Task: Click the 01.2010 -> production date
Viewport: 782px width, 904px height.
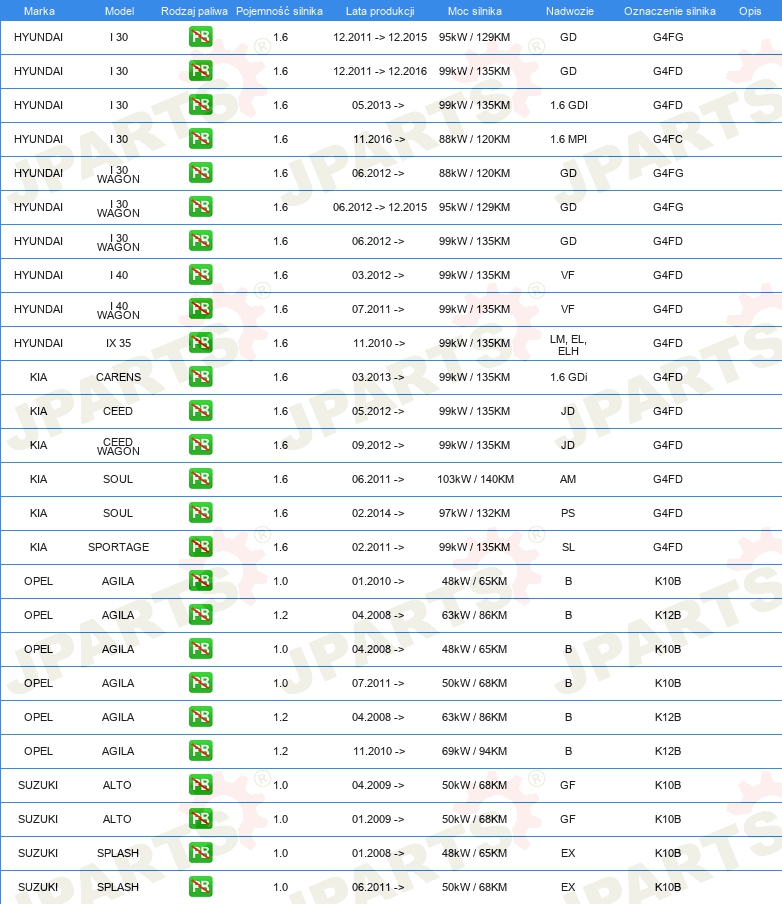Action: (x=378, y=581)
